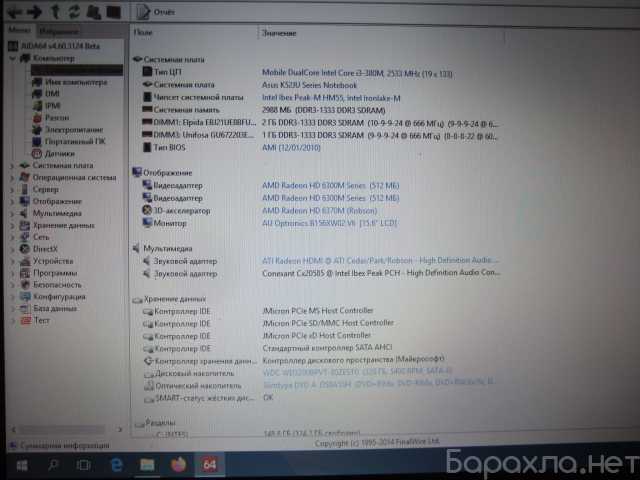Select the AIDA64 v4.60 Beta root node

pyautogui.click(x=60, y=46)
